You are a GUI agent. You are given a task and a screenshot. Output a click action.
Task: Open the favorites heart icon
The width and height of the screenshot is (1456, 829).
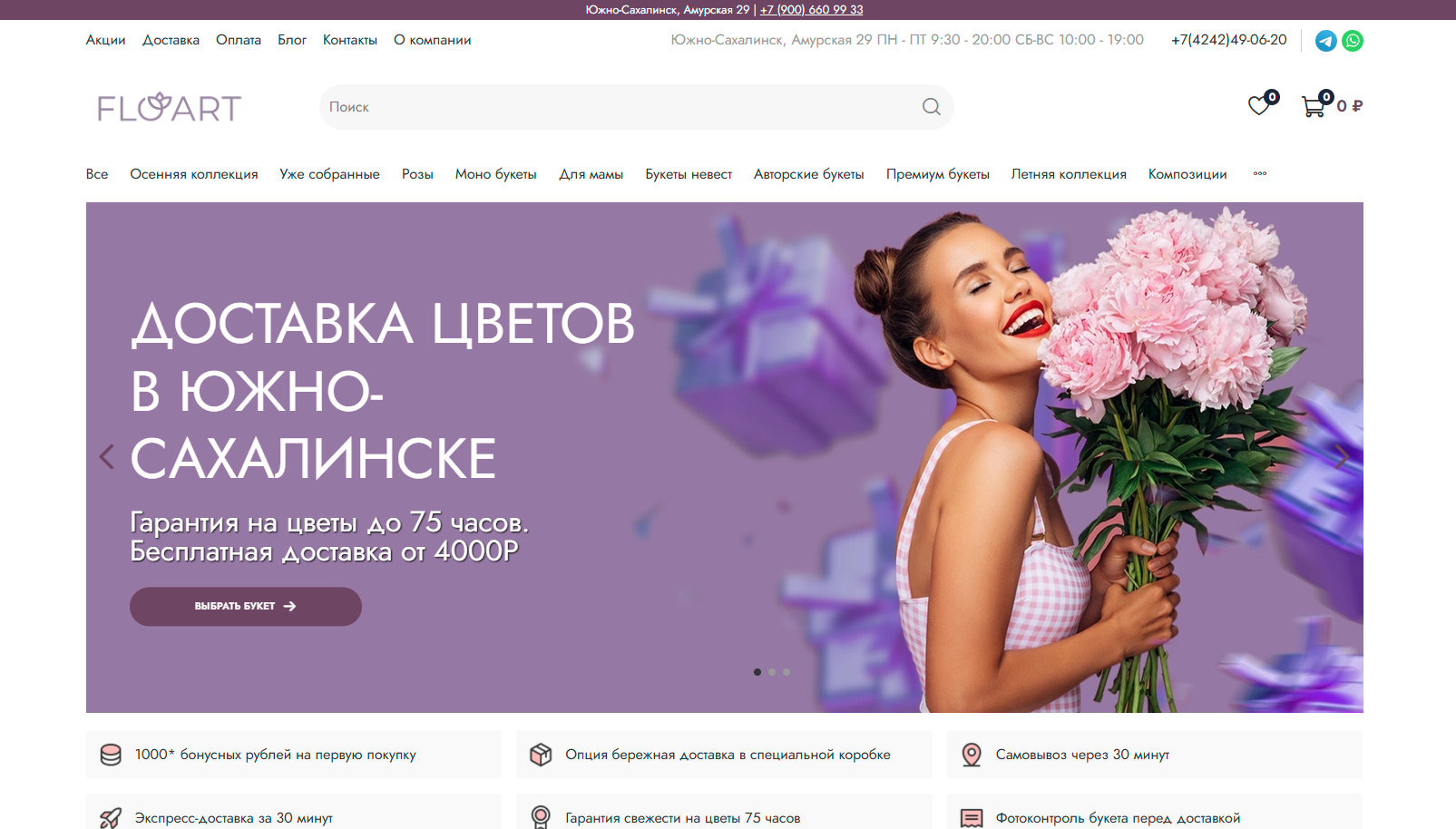coord(1259,106)
